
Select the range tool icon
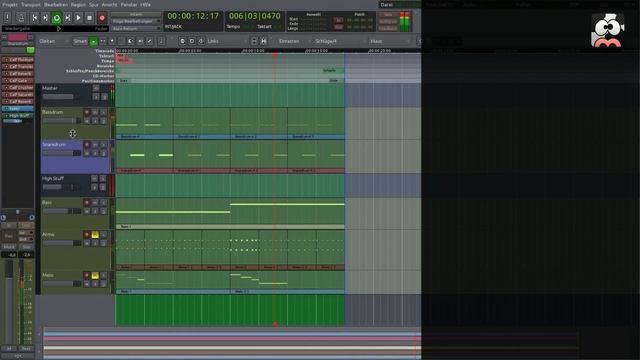[x=103, y=41]
